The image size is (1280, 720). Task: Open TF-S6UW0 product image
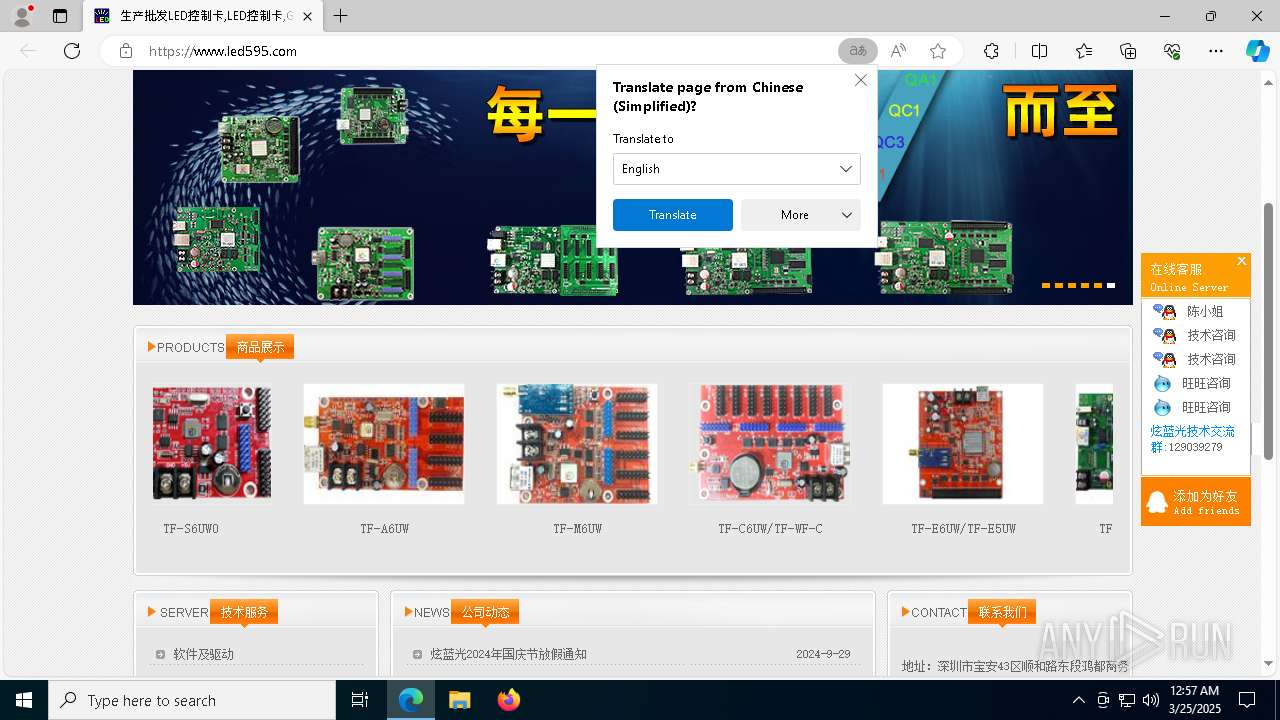pos(211,443)
